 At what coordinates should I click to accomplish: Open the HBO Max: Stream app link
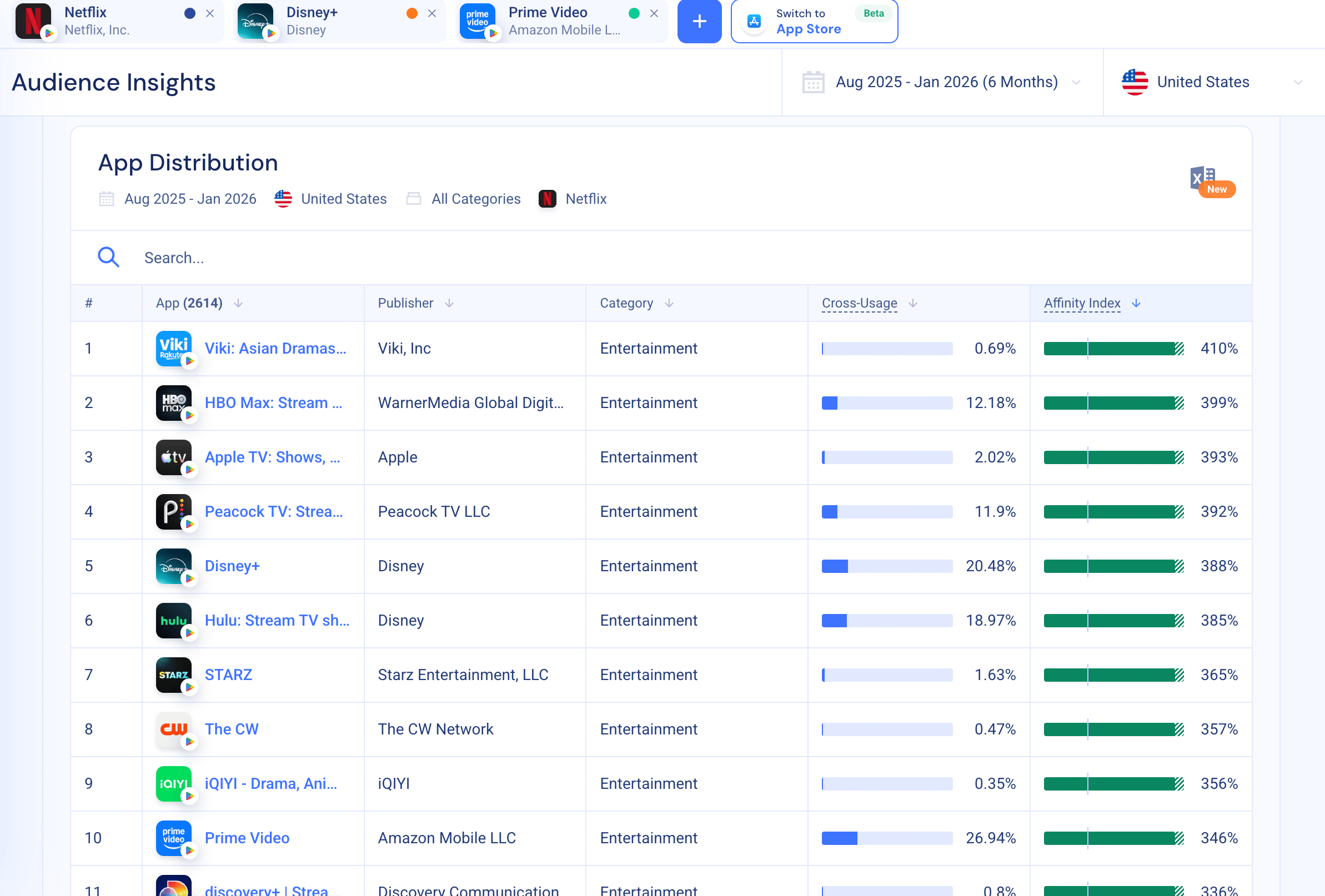point(273,403)
